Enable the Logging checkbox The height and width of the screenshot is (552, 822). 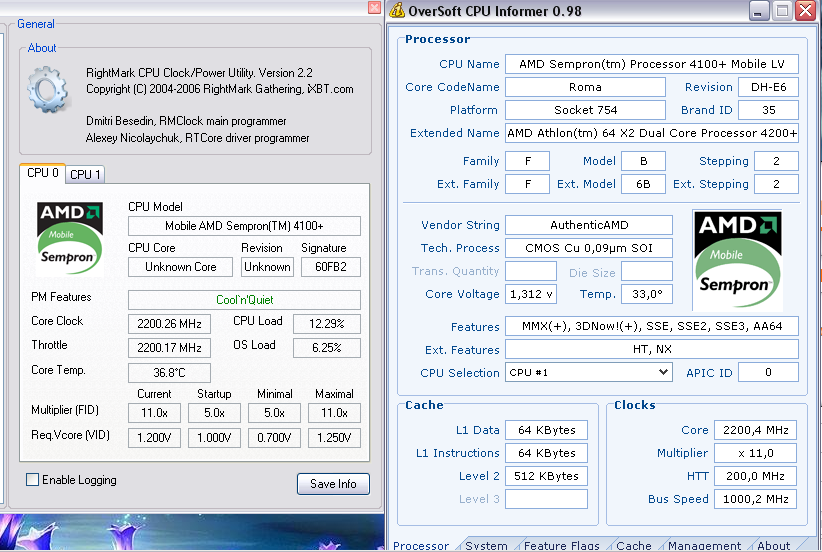coord(33,480)
